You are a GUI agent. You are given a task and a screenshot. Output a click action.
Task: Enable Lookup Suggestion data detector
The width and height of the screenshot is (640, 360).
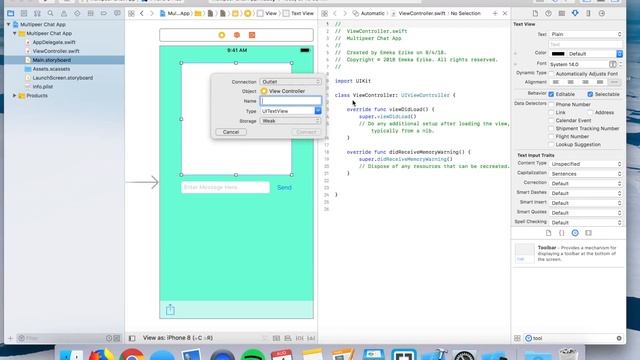[551, 144]
